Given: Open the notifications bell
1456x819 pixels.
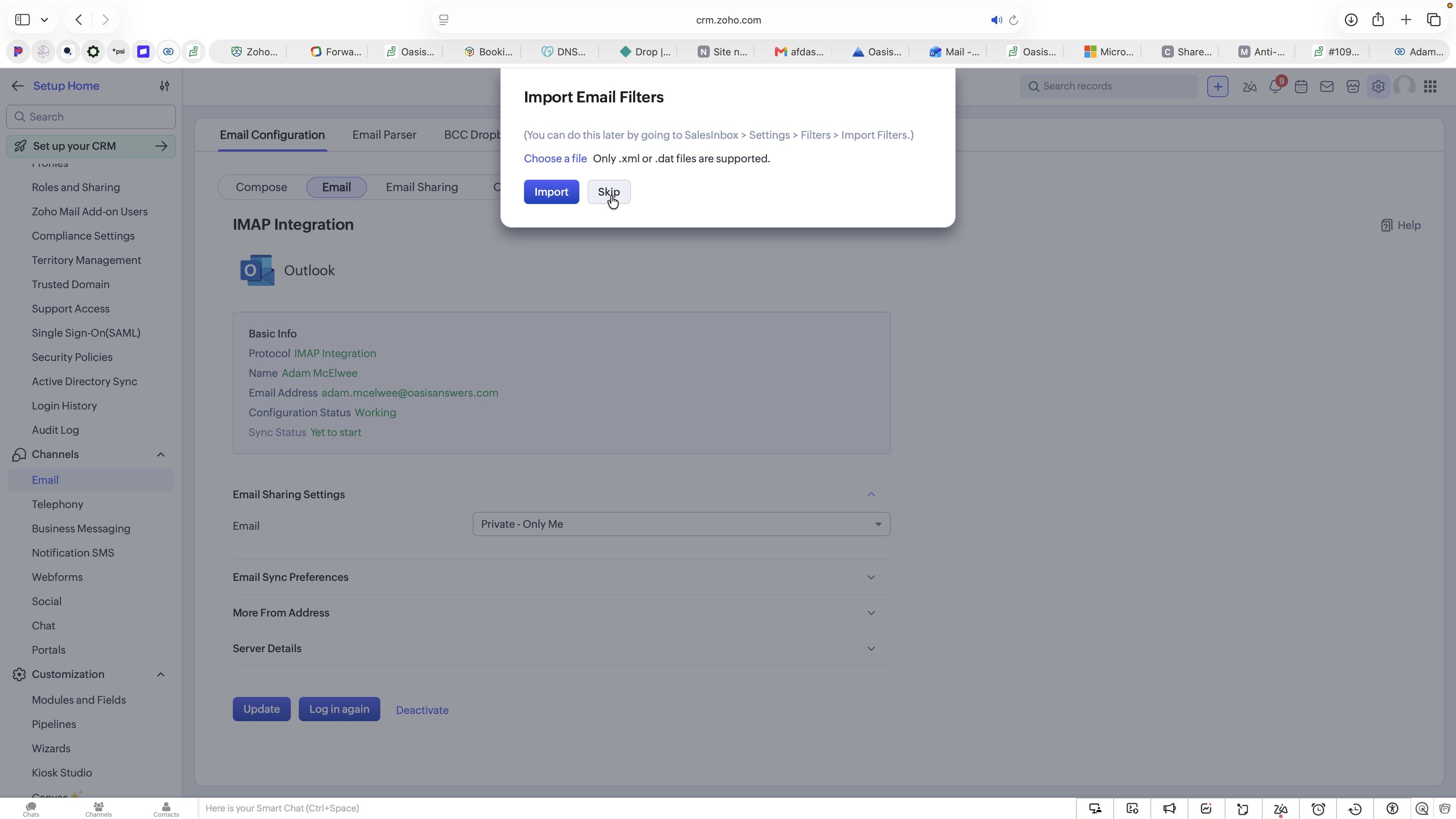Looking at the screenshot, I should (x=1275, y=86).
